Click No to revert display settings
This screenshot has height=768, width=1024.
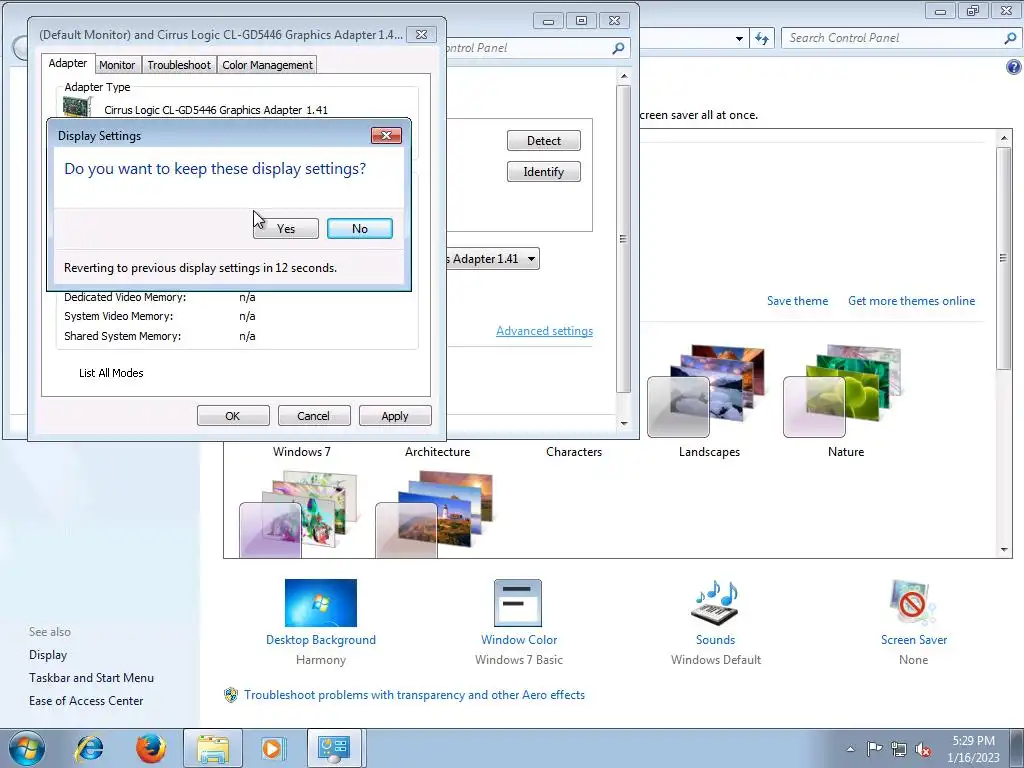[x=360, y=229]
